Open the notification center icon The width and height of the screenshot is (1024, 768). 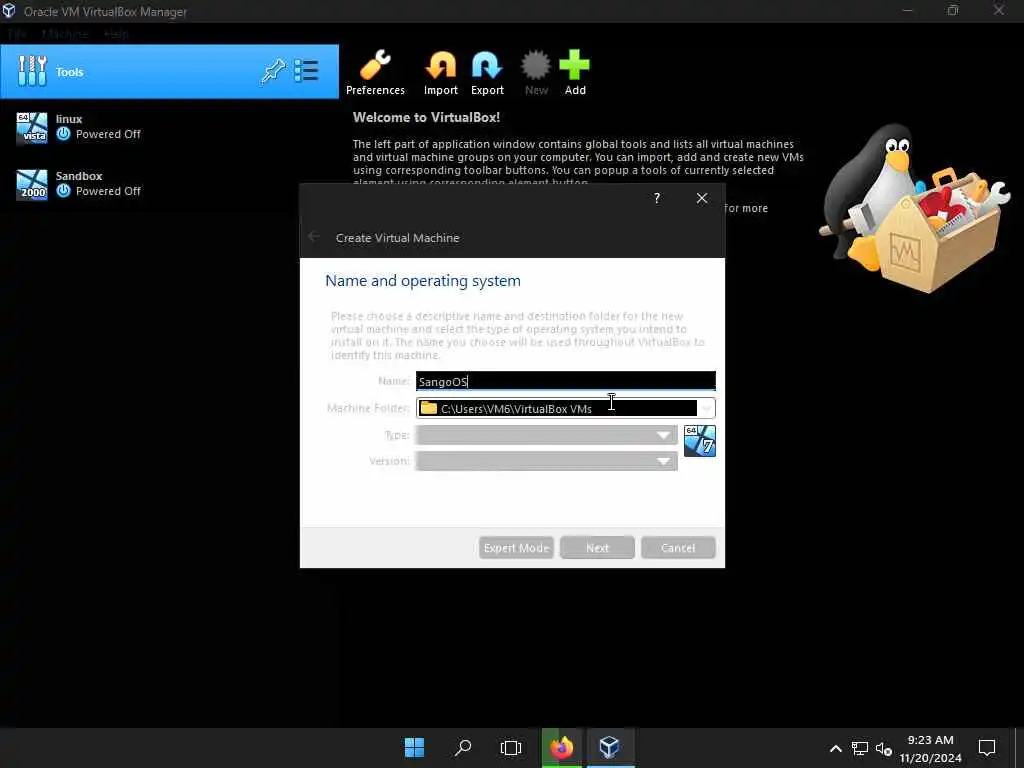987,748
